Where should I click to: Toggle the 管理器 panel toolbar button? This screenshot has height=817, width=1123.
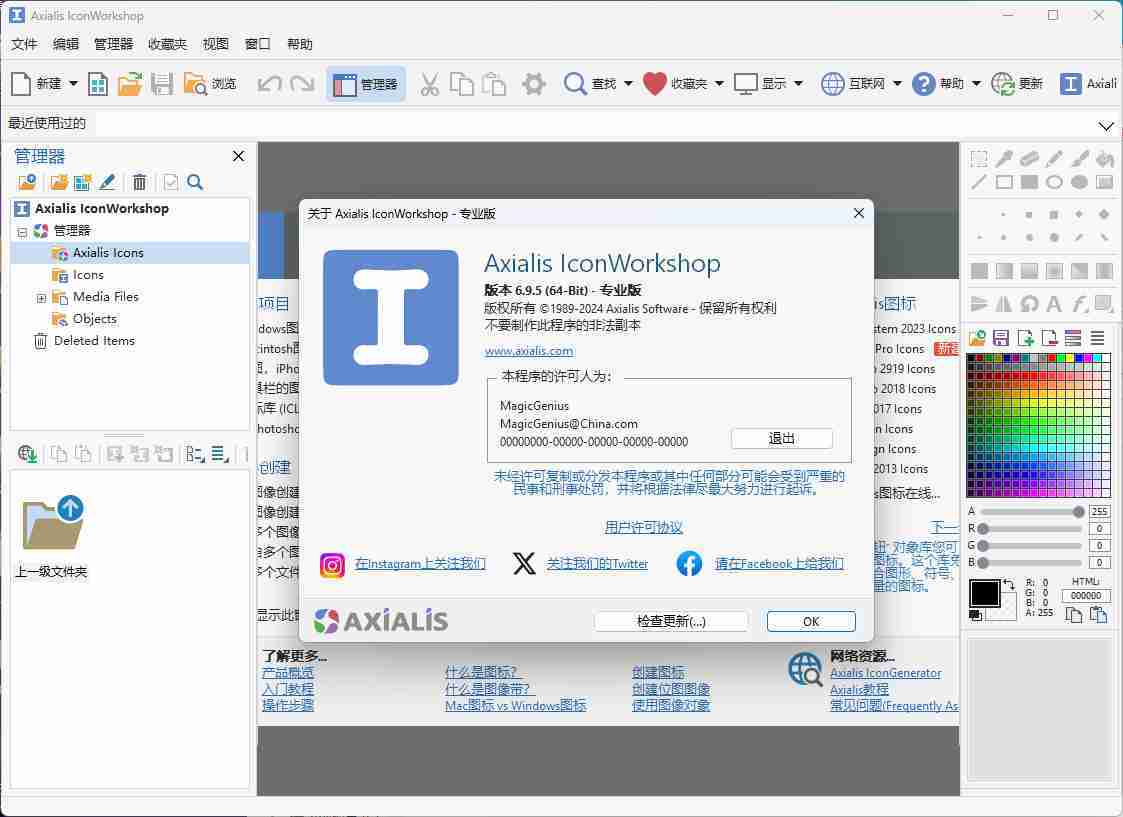click(365, 84)
